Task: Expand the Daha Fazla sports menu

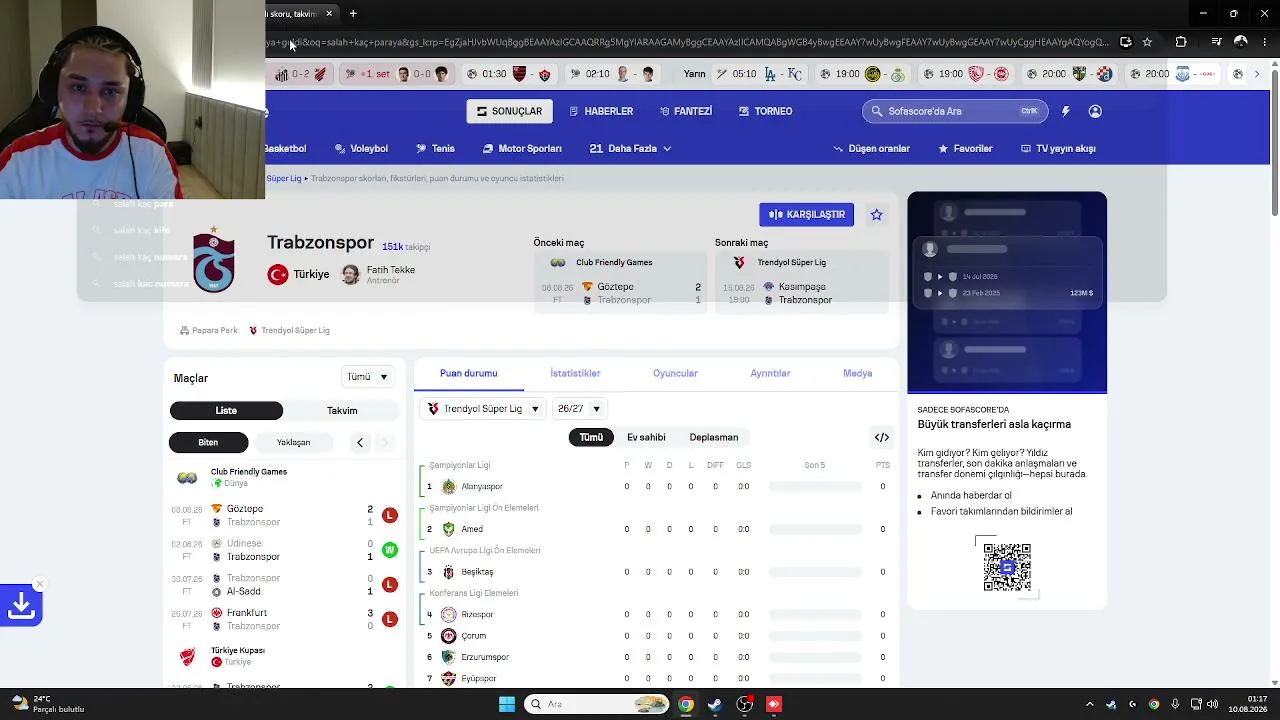Action: (x=630, y=148)
